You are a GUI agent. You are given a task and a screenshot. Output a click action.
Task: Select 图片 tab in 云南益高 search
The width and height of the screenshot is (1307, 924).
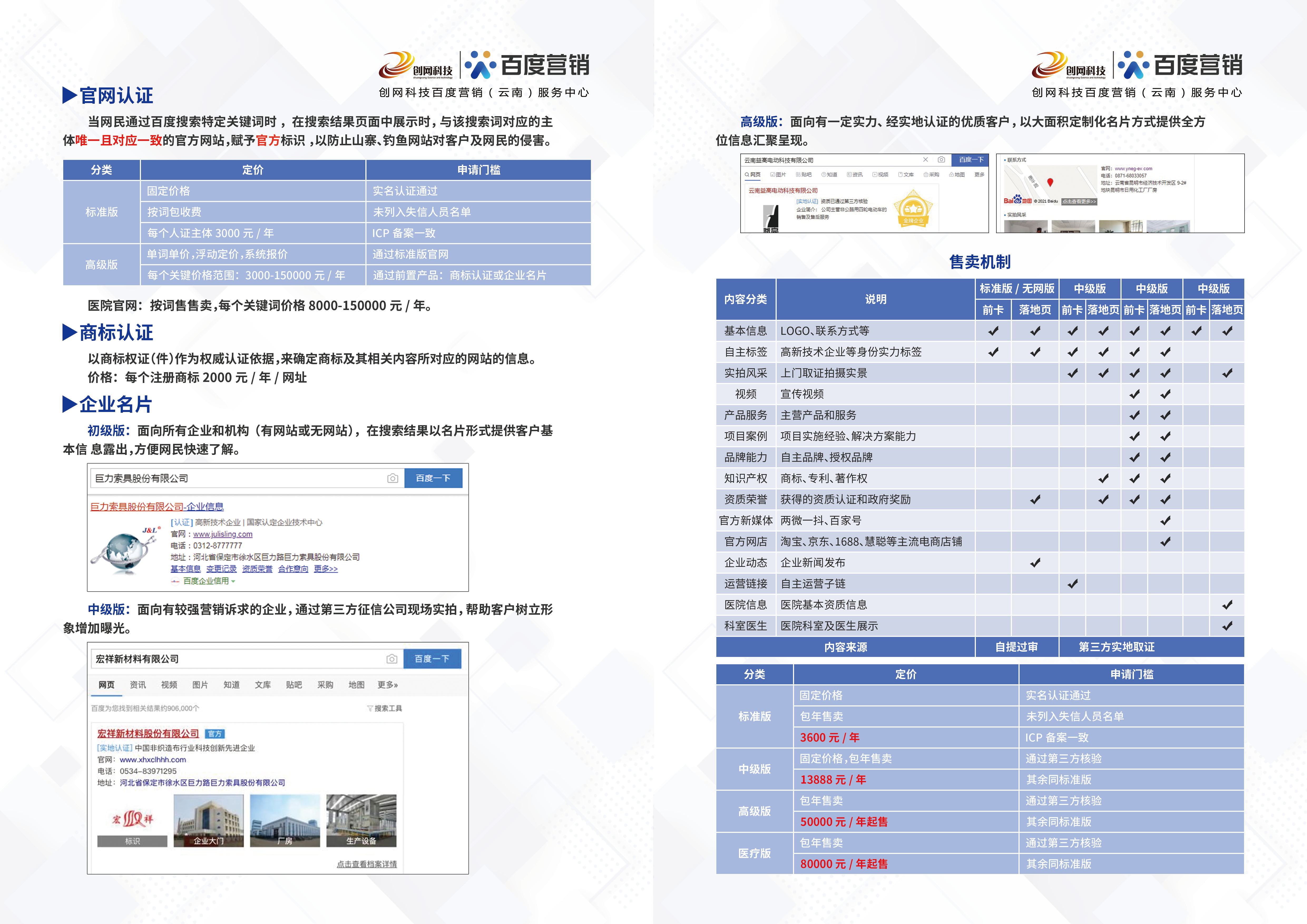click(x=778, y=175)
